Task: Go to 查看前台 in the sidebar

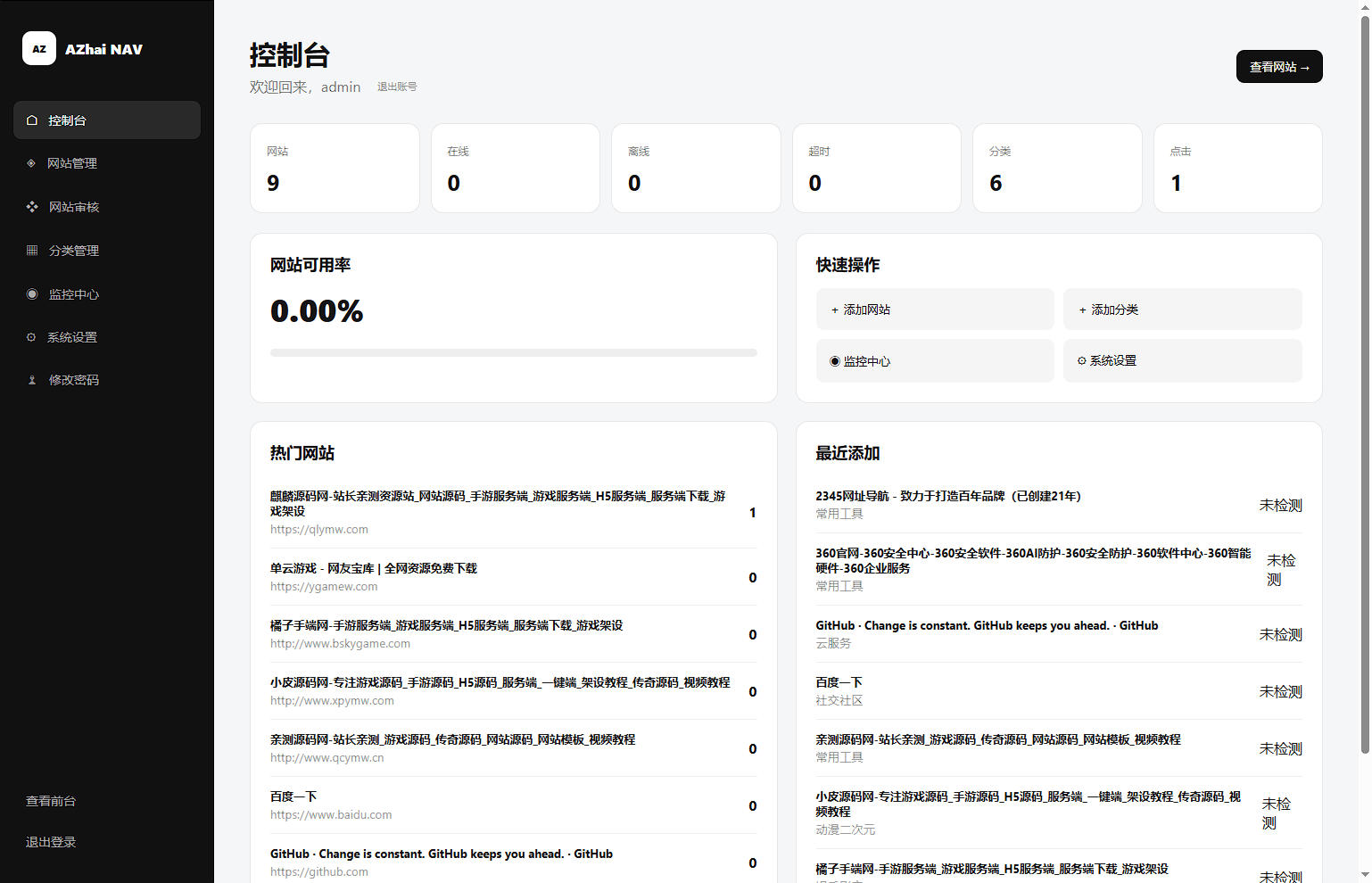Action: tap(51, 801)
